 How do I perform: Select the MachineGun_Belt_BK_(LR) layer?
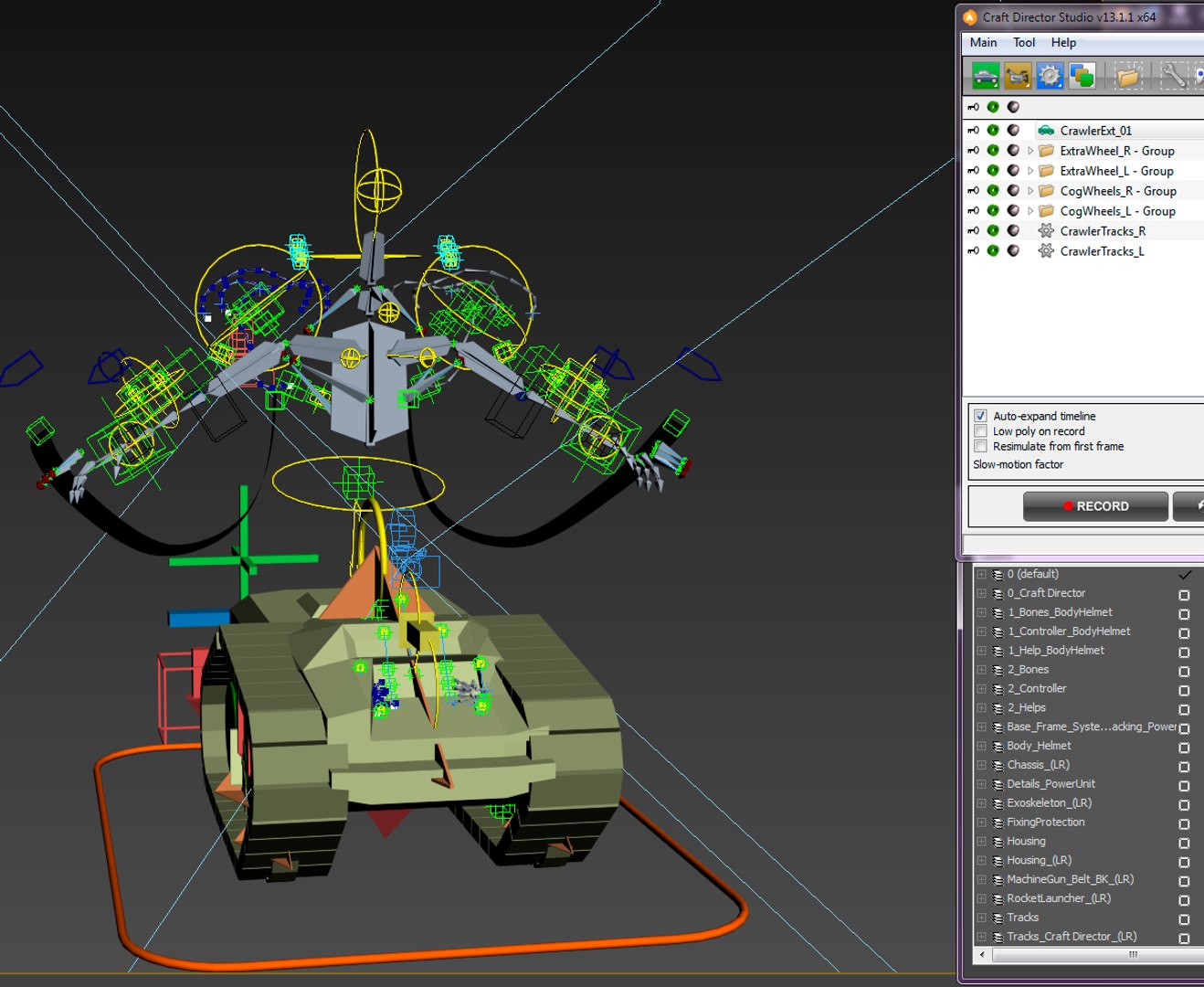click(x=1070, y=879)
